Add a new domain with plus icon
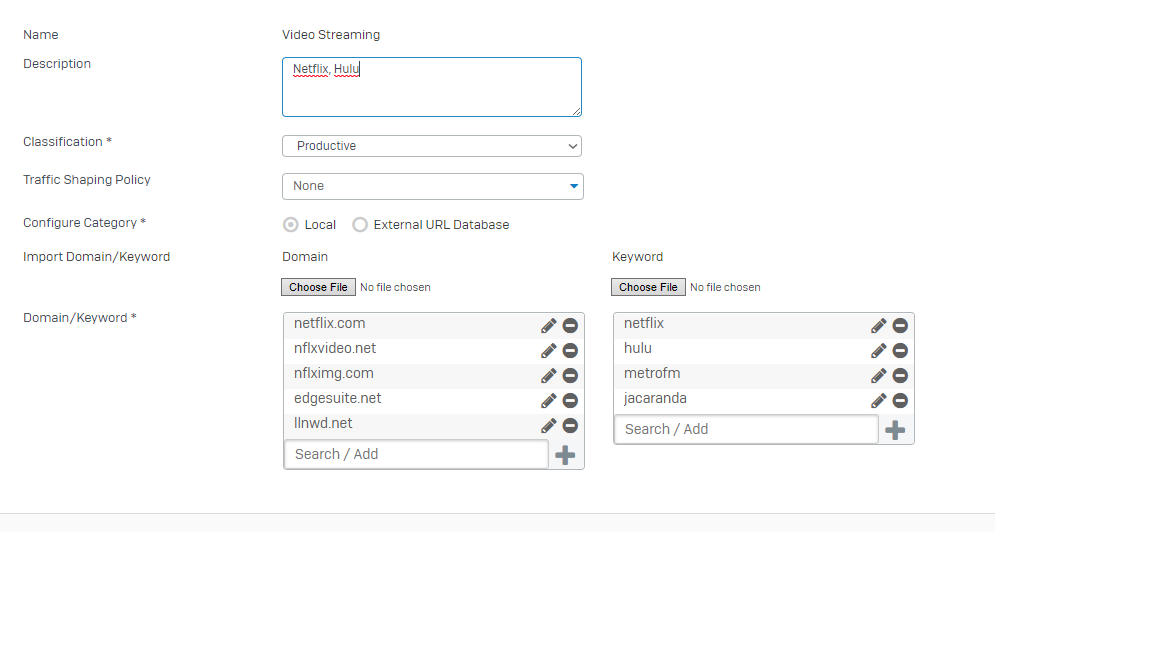1152x648 pixels. click(565, 455)
